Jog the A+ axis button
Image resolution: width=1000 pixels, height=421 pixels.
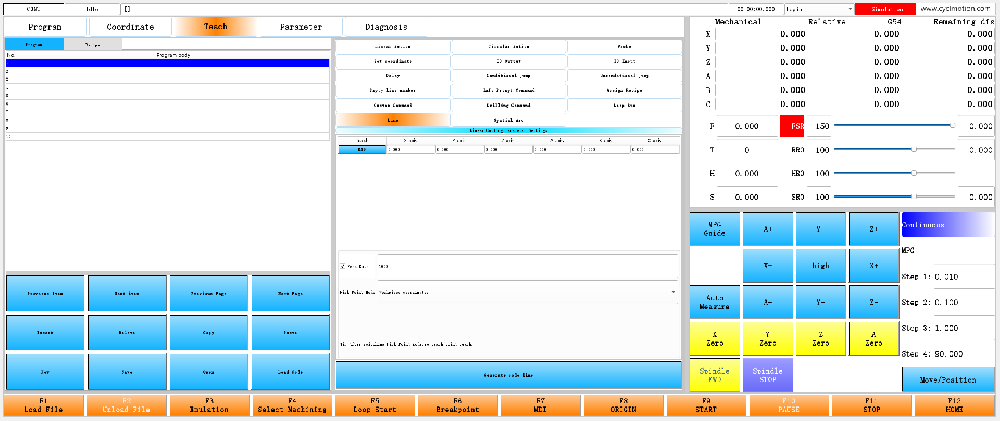[768, 228]
